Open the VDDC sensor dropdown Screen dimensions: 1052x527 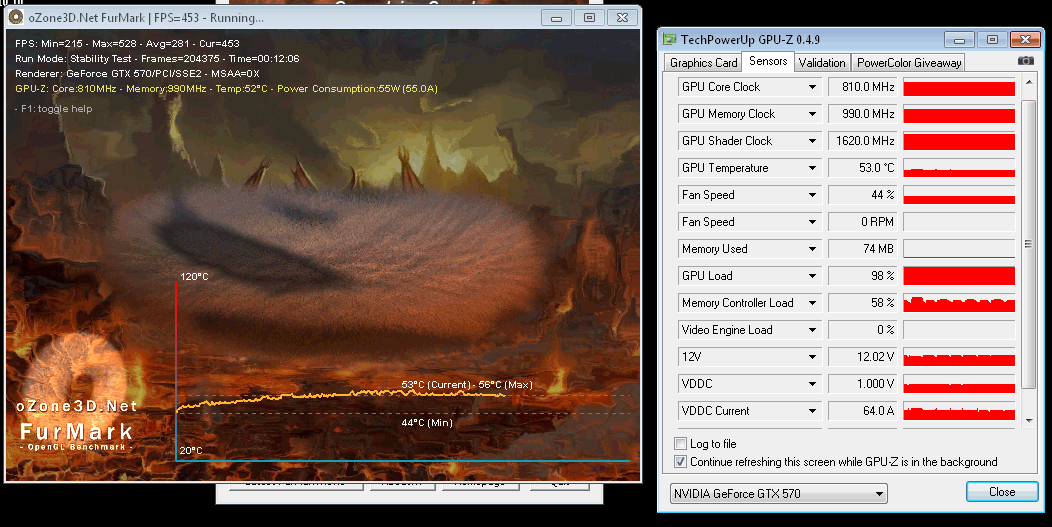812,384
